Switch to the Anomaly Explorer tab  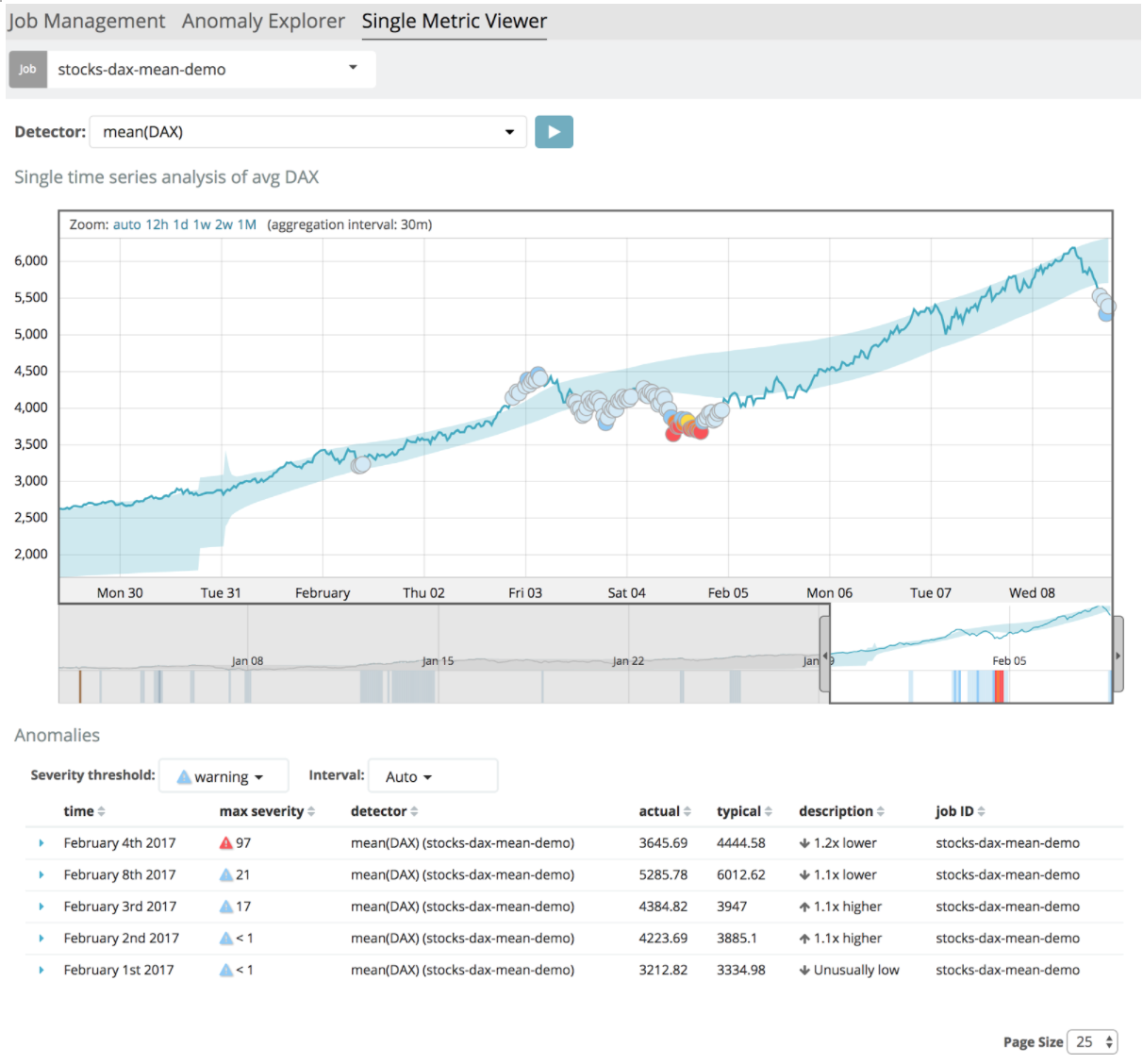[x=263, y=21]
